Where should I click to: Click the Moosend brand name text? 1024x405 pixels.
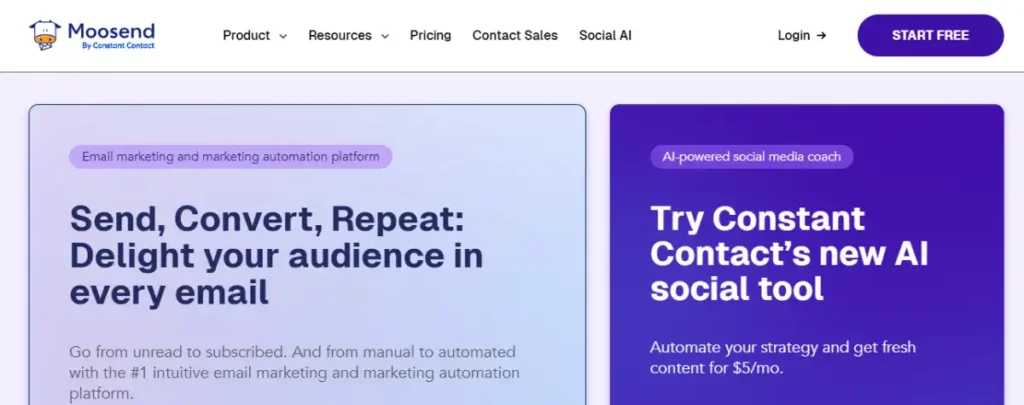pyautogui.click(x=111, y=31)
